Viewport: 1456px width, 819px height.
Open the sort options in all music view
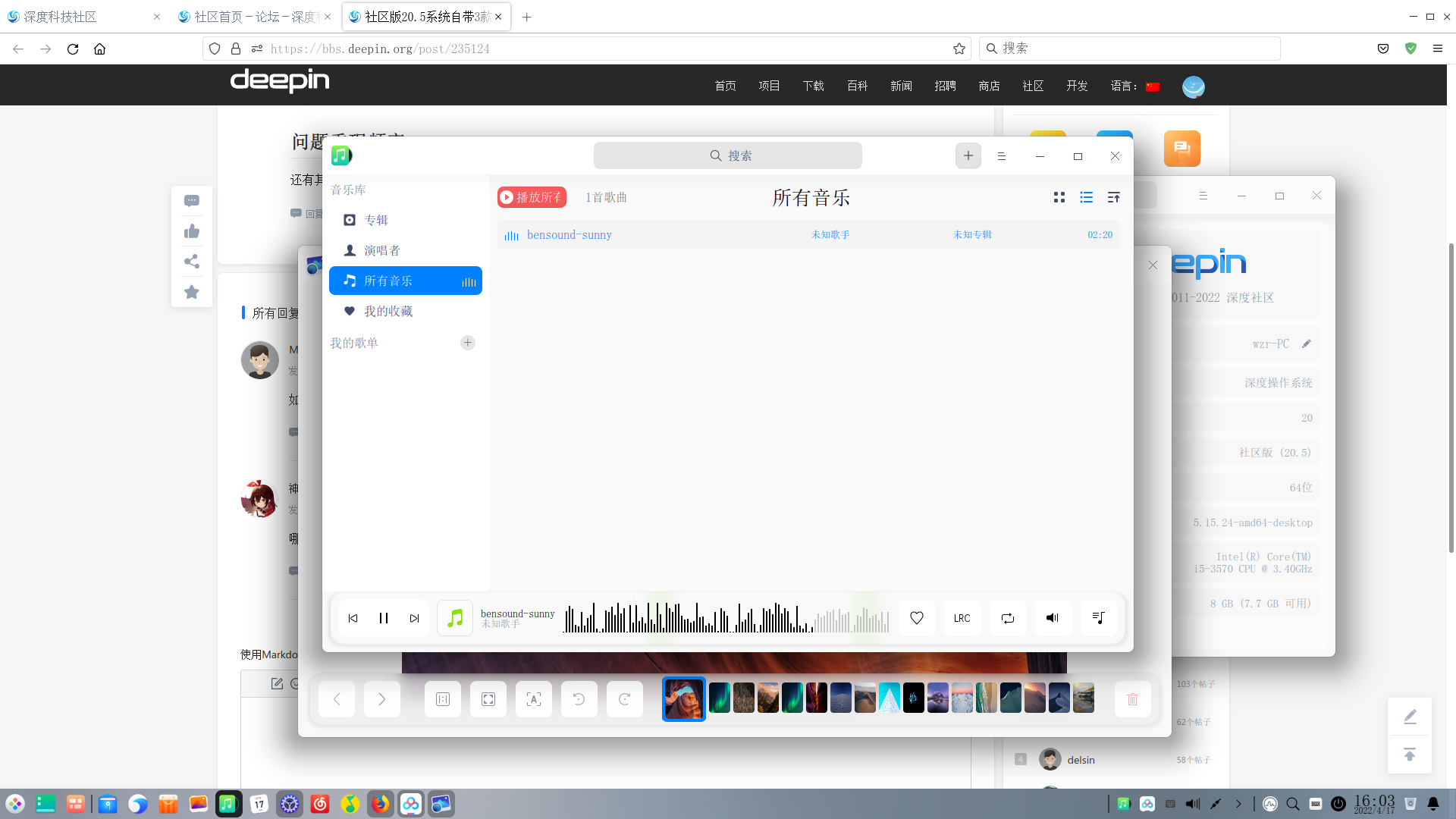1113,197
